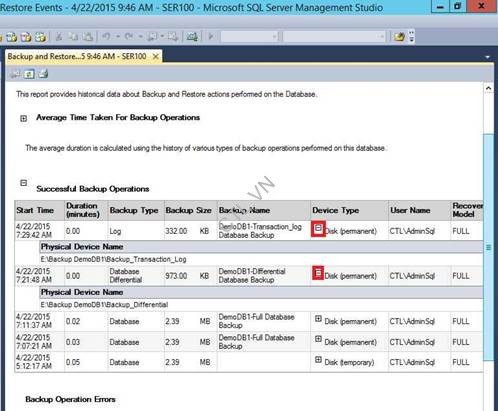Click the report Print icon

[43, 74]
